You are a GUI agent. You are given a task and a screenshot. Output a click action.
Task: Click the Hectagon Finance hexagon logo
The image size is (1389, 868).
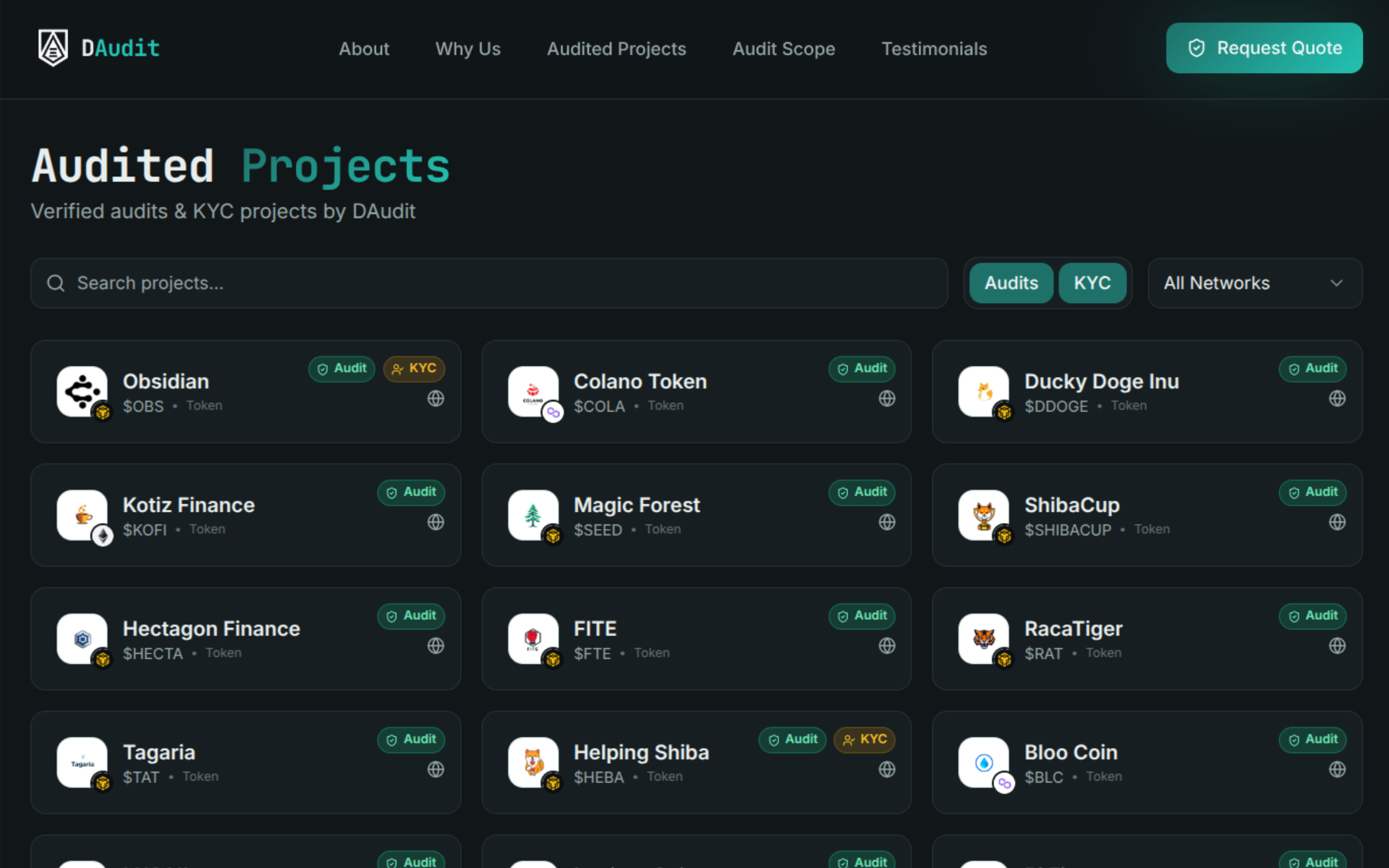tap(82, 639)
